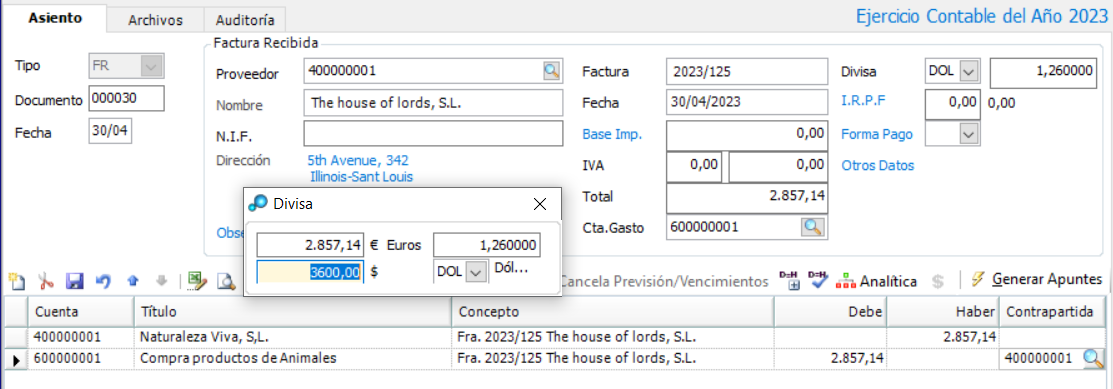
Task: Click the gray dollar sign toolbar icon
Action: [938, 281]
